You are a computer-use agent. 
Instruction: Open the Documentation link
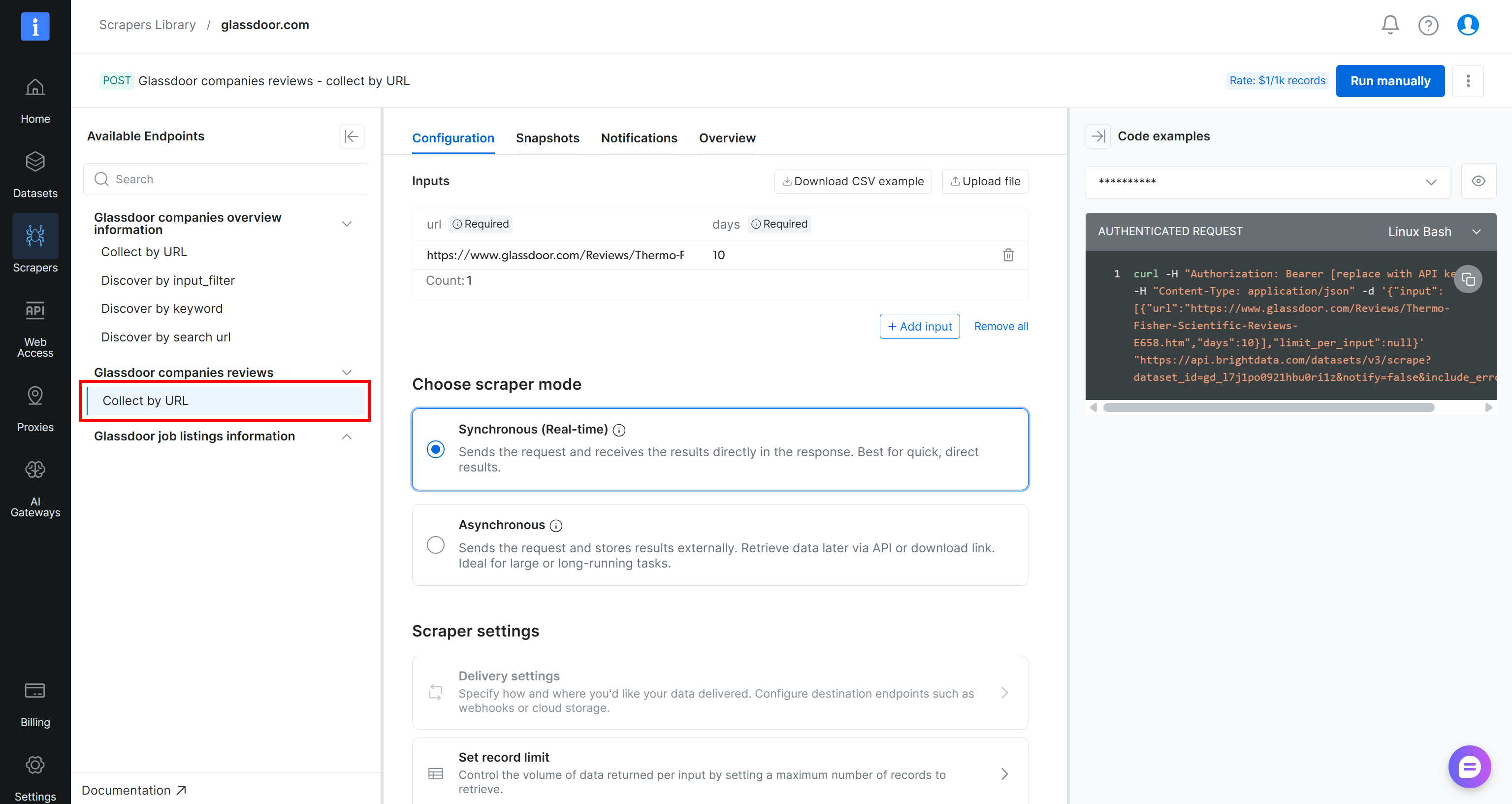pyautogui.click(x=134, y=791)
